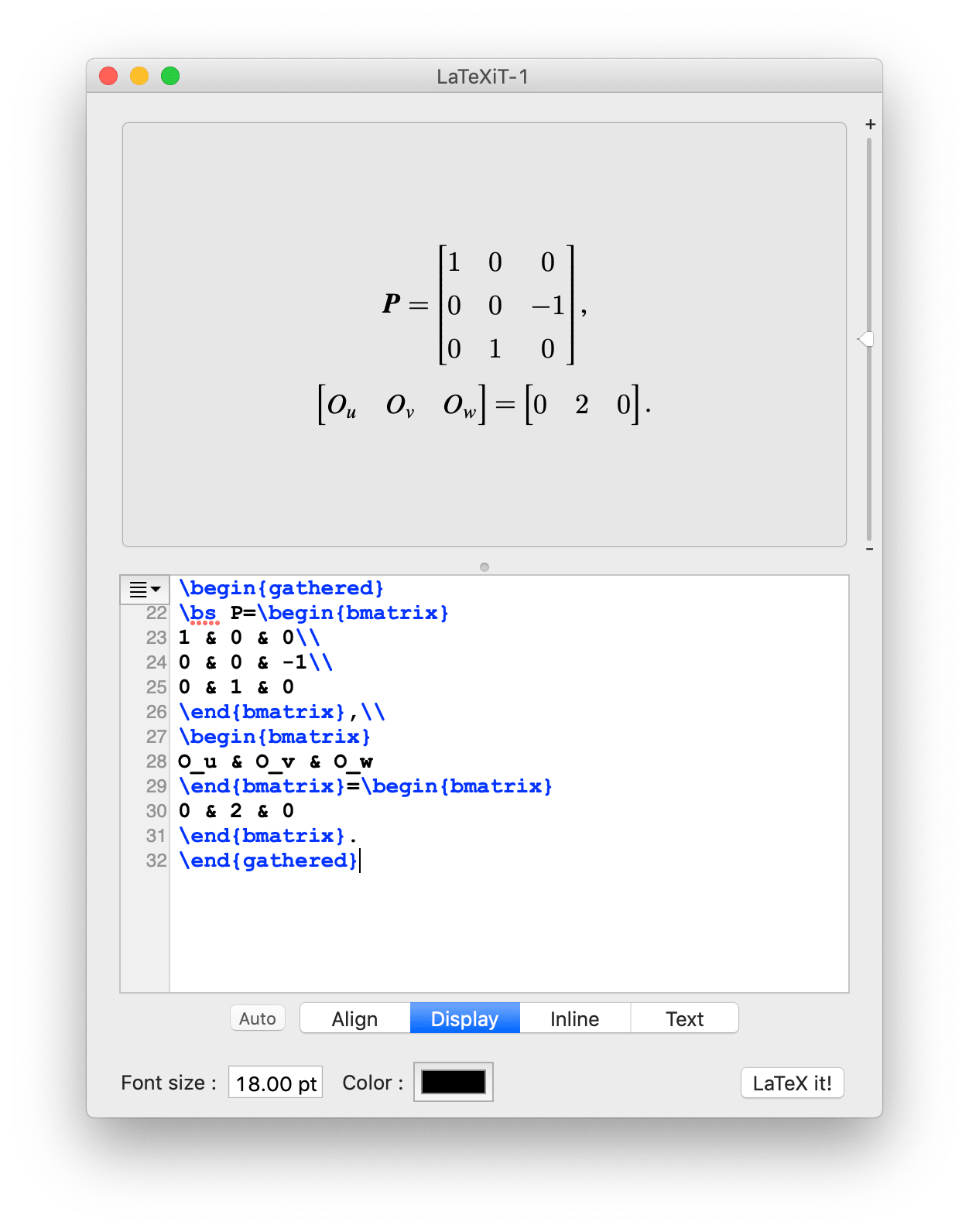
Task: Click the \begin{gathered} line in editor
Action: [281, 588]
